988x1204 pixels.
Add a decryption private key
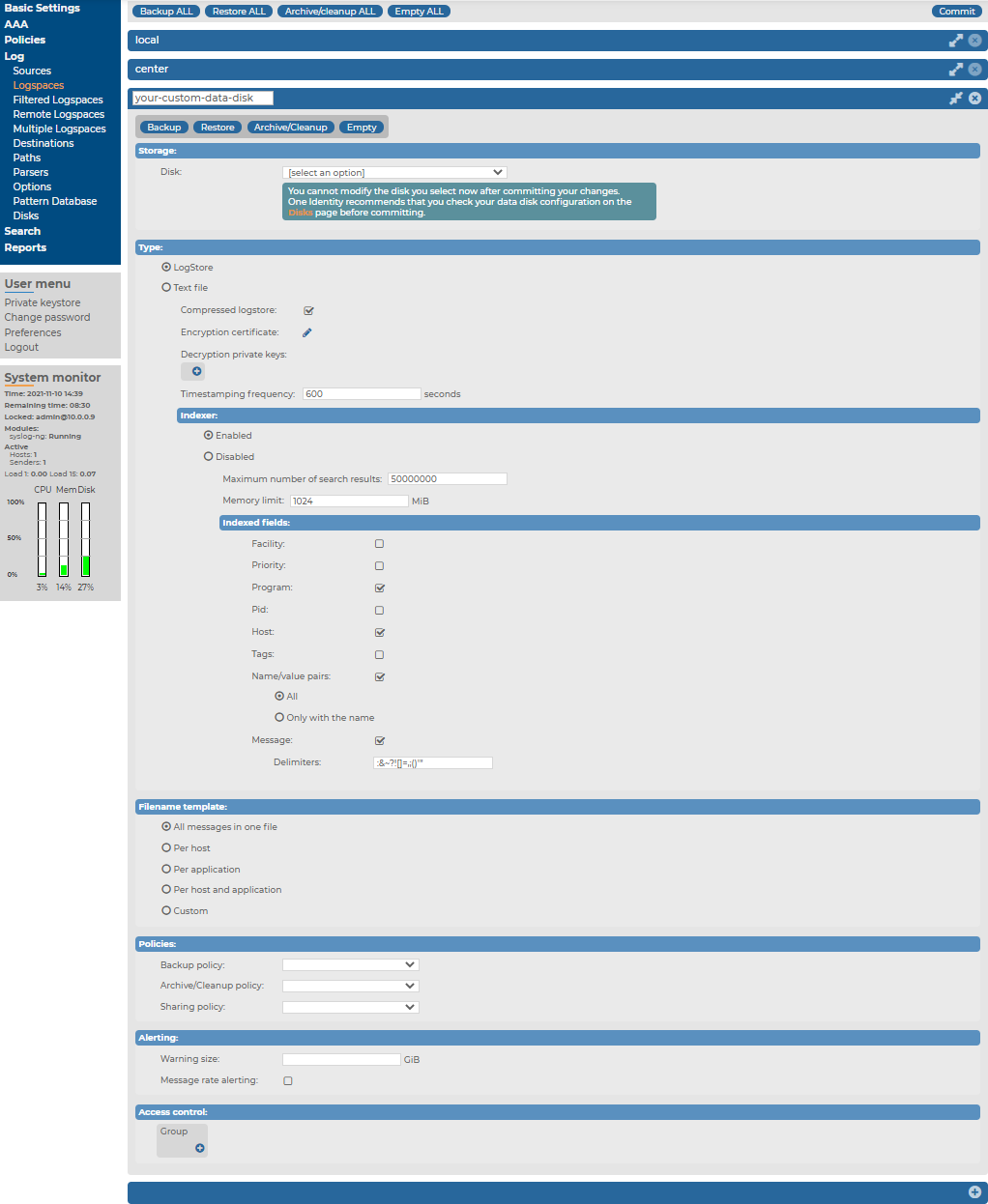[196, 371]
